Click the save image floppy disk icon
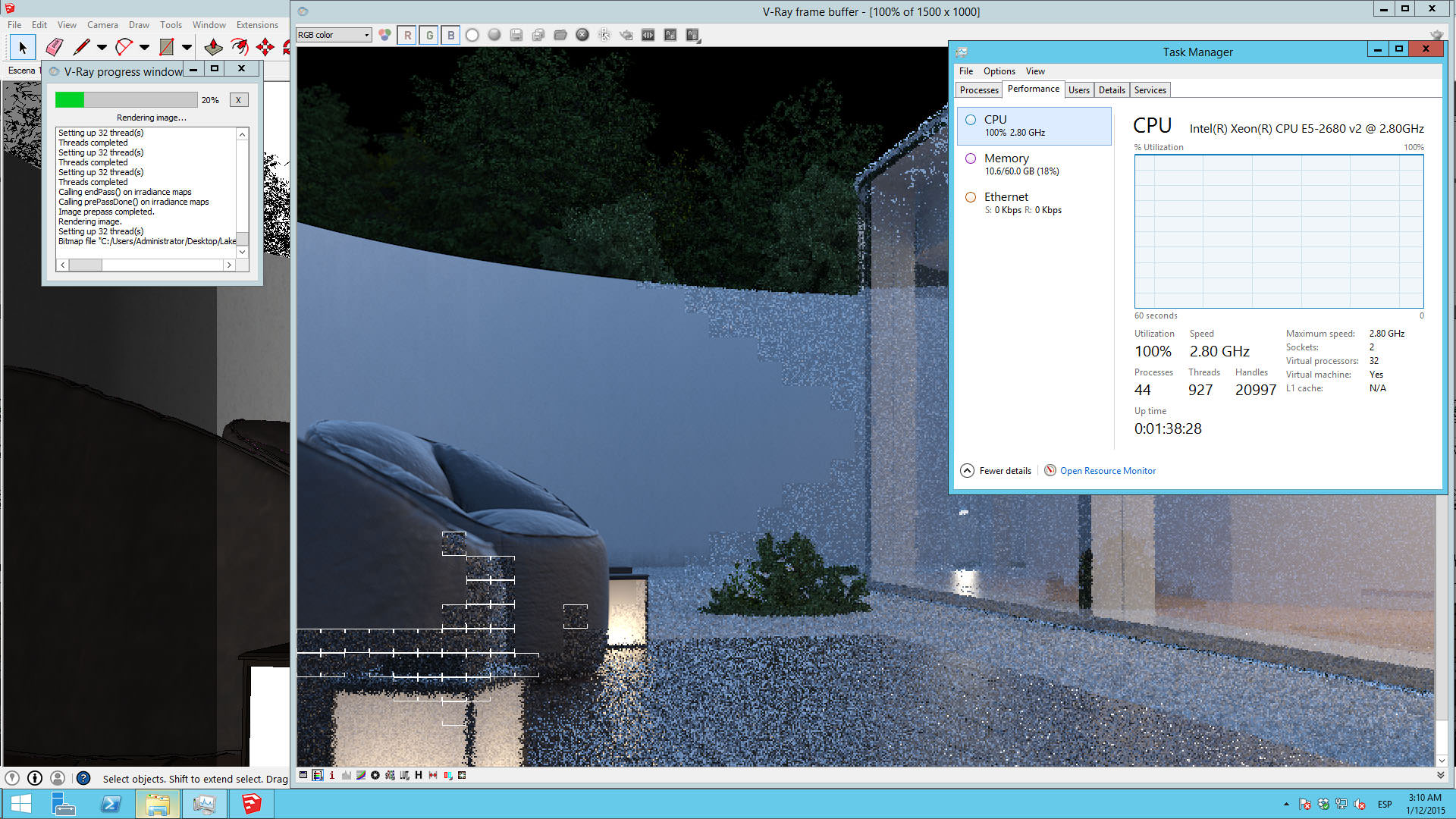 [516, 35]
